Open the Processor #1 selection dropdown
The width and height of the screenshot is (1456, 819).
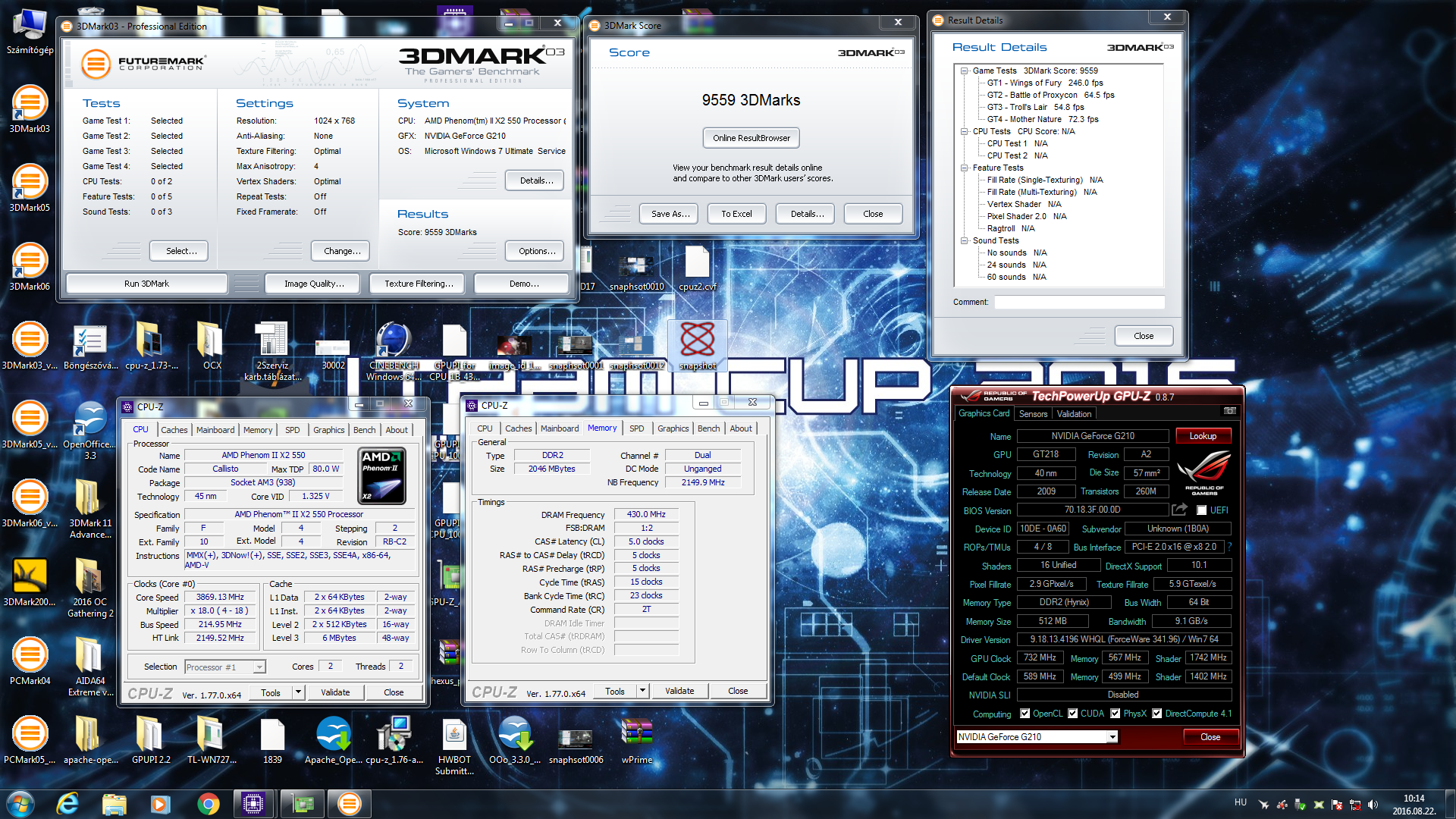click(259, 667)
